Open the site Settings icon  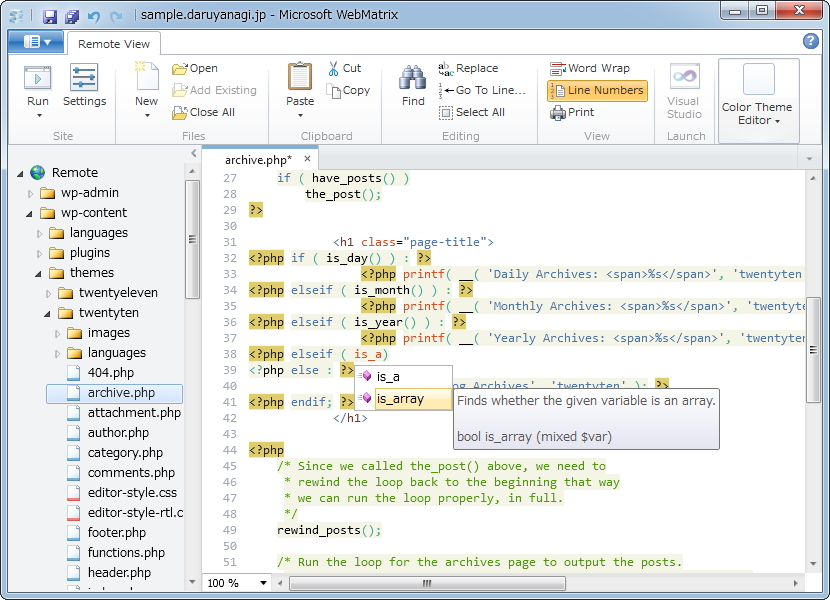click(84, 78)
